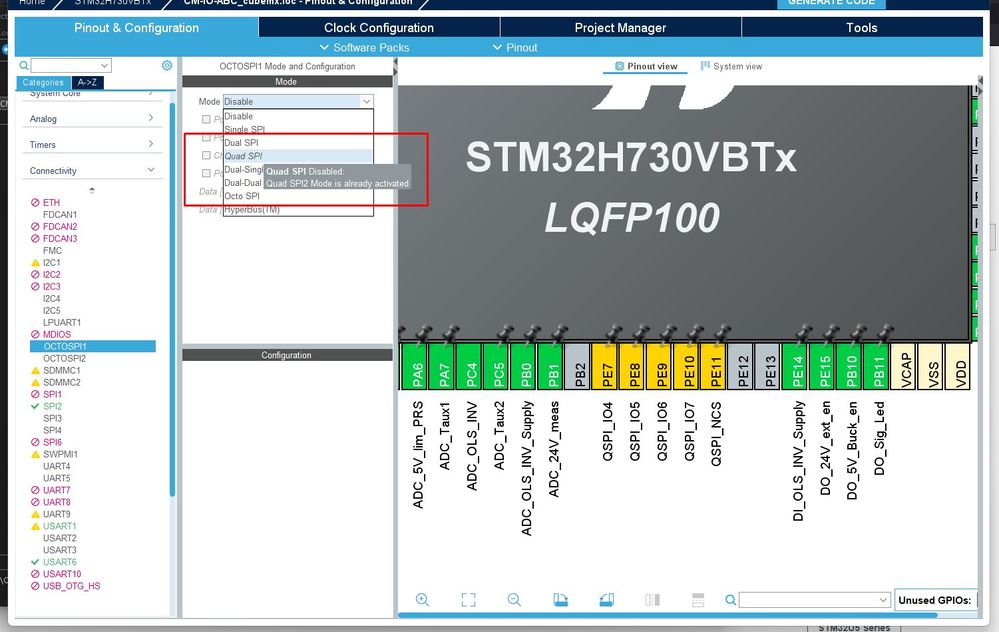Open the peripheral search dropdown arrow
The height and width of the screenshot is (632, 999).
pos(104,65)
